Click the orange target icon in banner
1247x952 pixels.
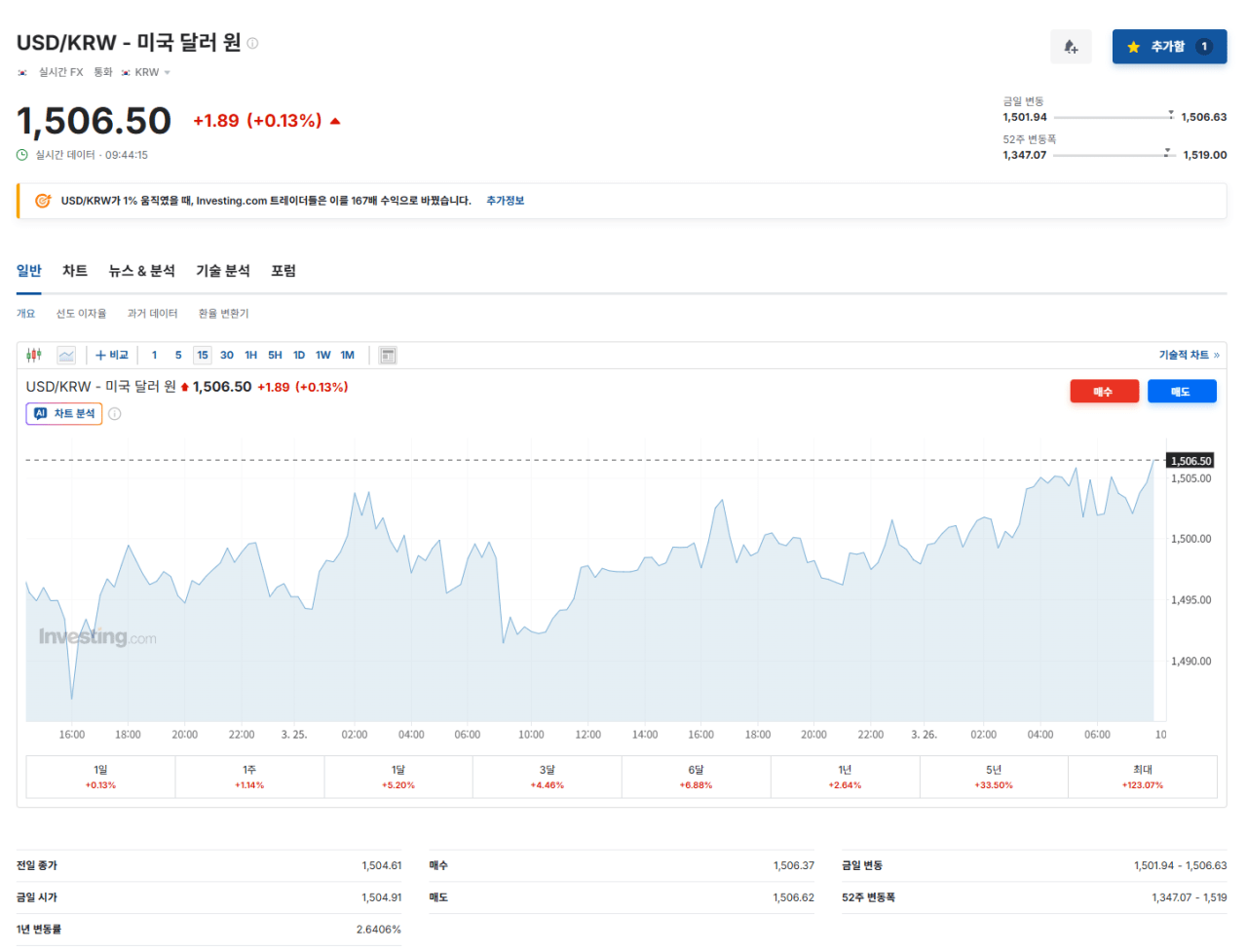43,201
